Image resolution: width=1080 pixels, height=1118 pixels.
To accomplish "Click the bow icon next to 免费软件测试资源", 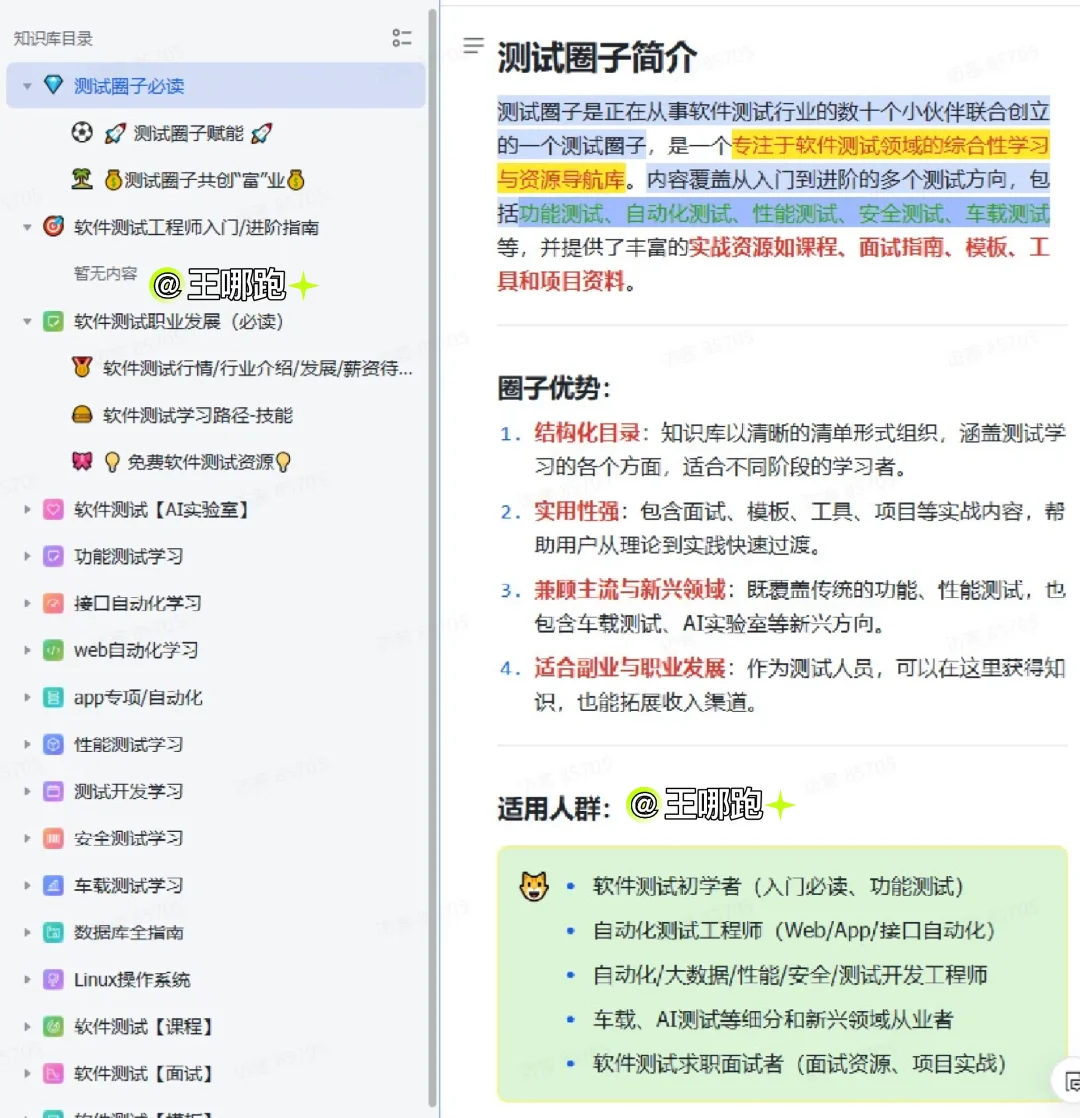I will tap(82, 462).
